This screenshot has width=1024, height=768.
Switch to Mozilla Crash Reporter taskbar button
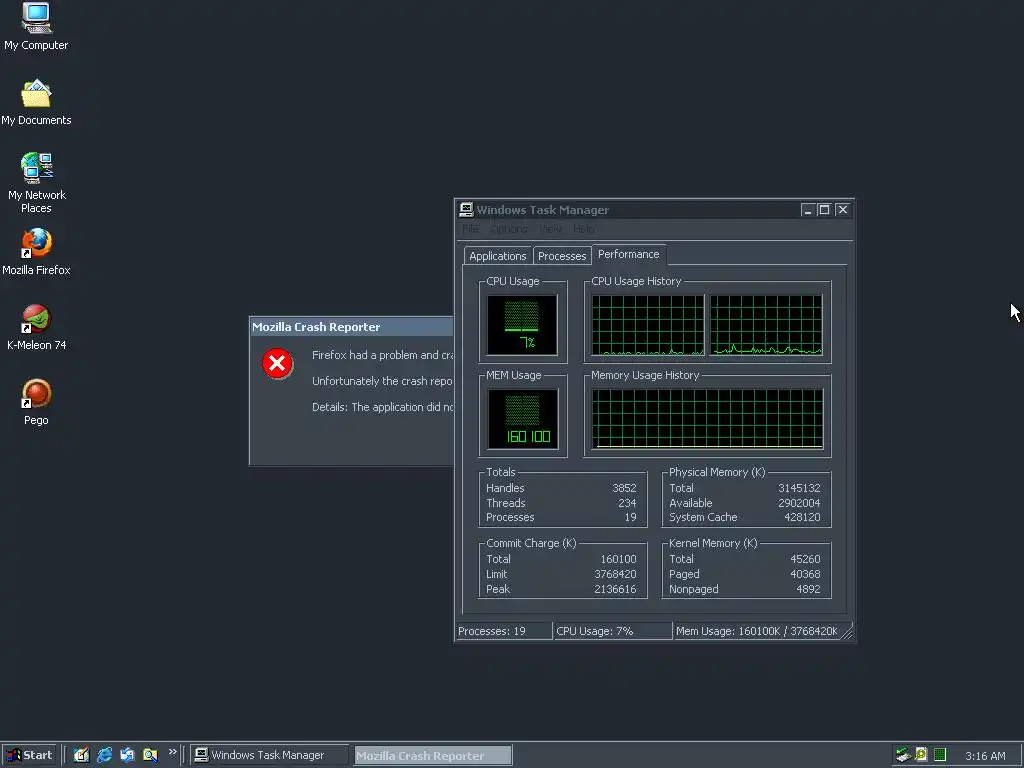(432, 756)
